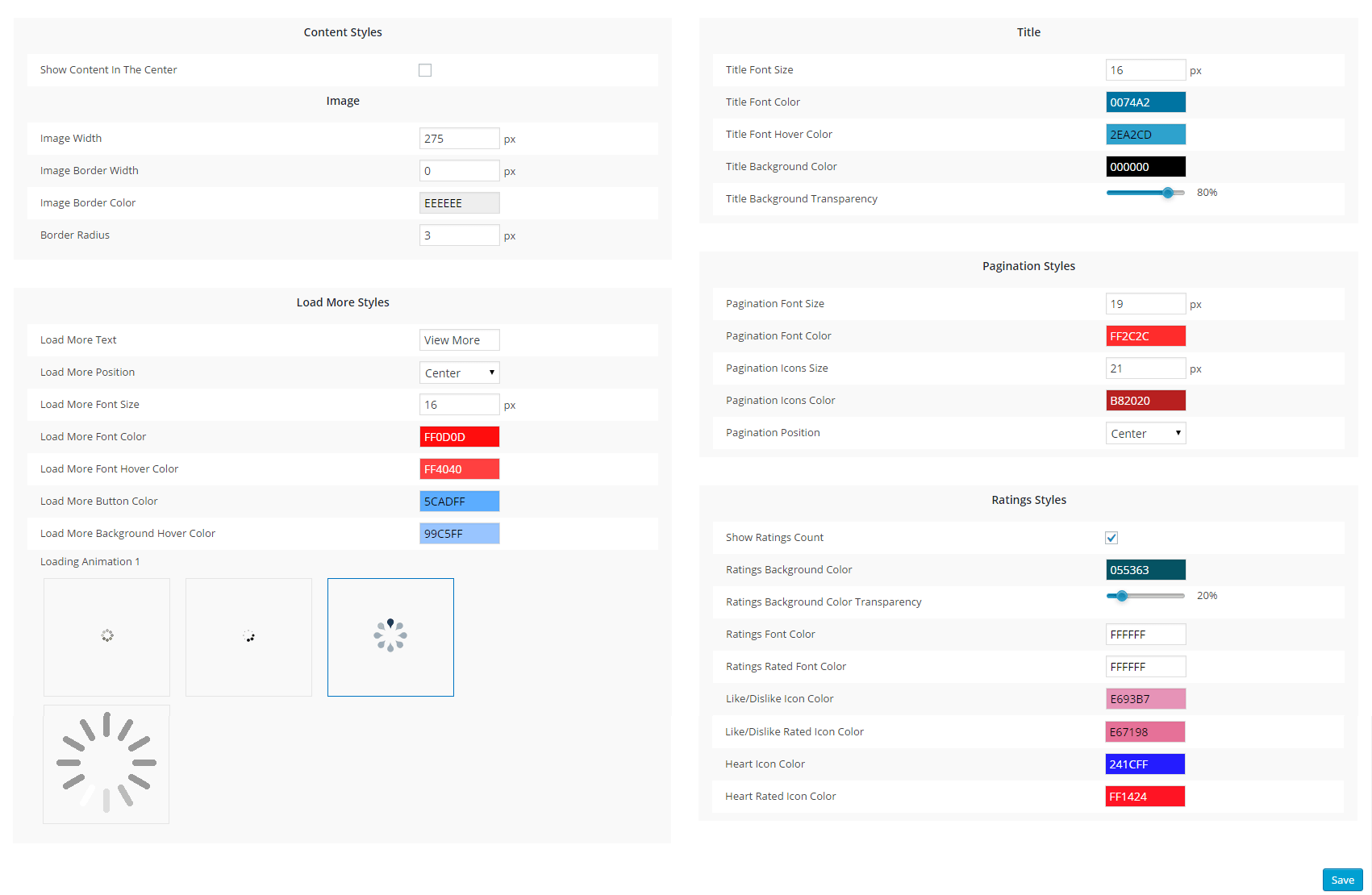Adjust Ratings Background Color Transparency slider
The width and height of the screenshot is (1372, 895).
[x=1122, y=596]
